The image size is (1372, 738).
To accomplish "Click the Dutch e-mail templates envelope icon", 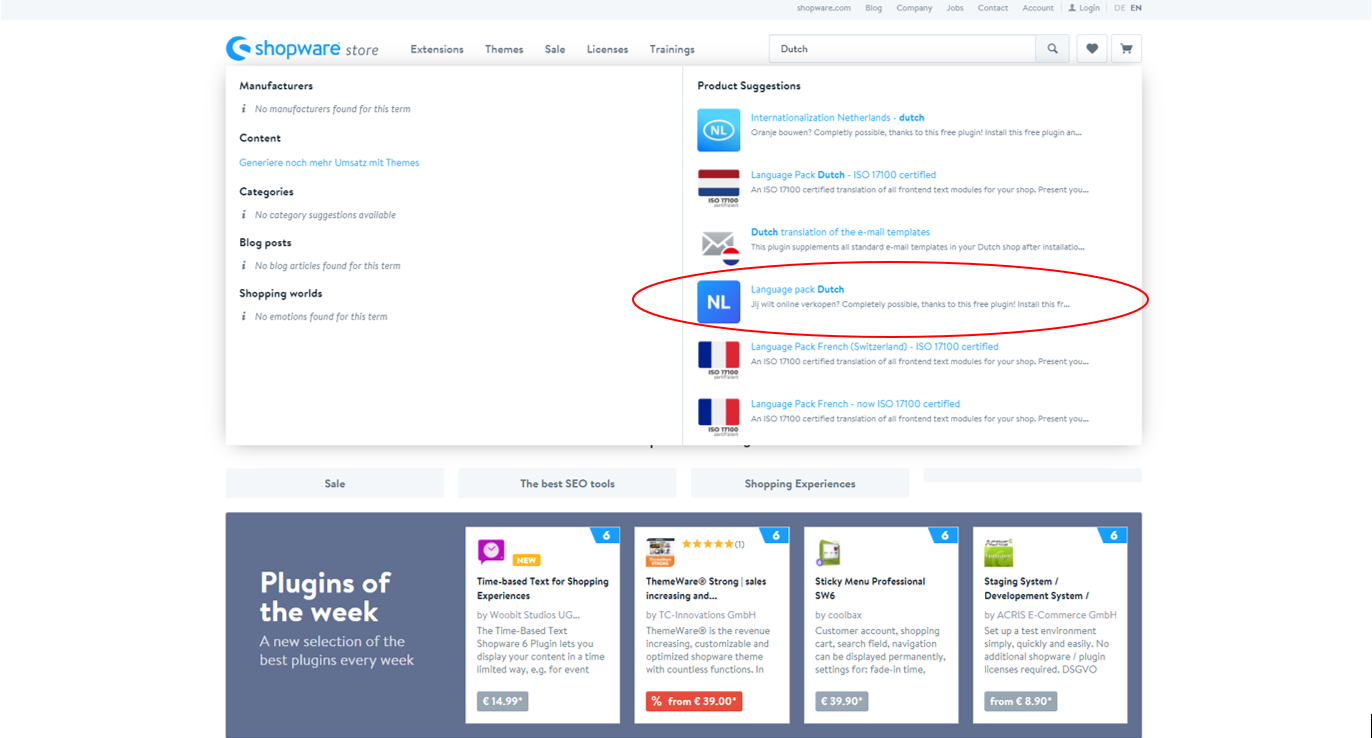I will 718,245.
